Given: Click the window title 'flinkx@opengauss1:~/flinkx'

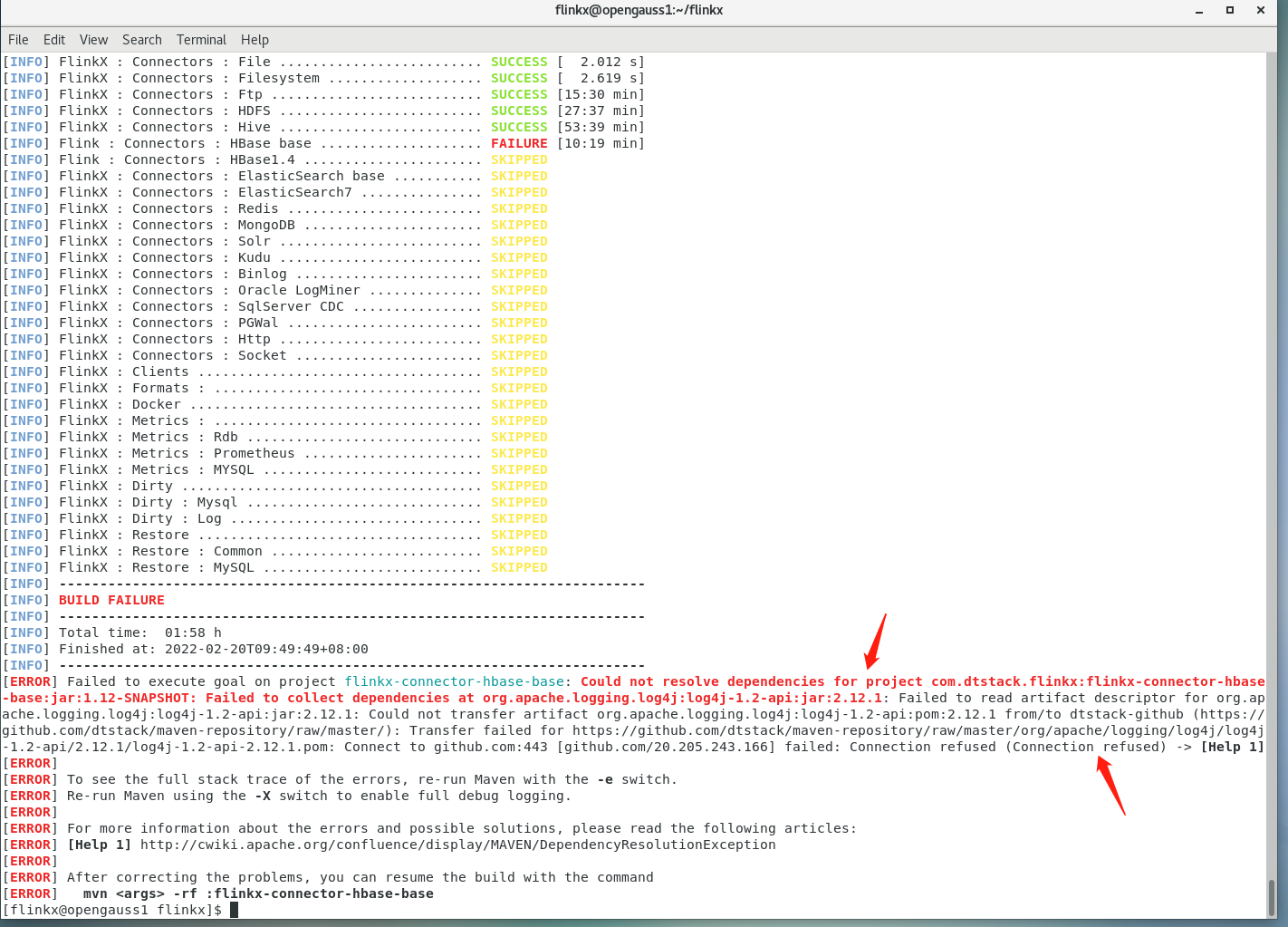Looking at the screenshot, I should 639,10.
